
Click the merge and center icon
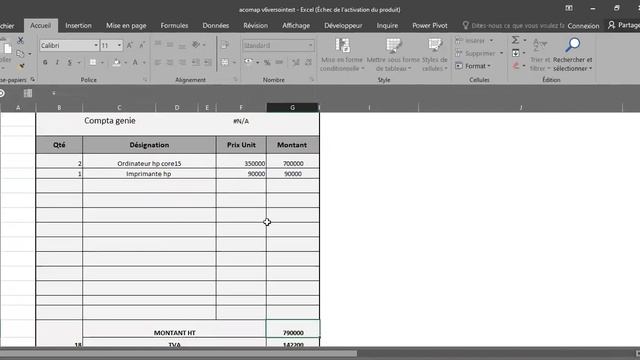click(225, 62)
